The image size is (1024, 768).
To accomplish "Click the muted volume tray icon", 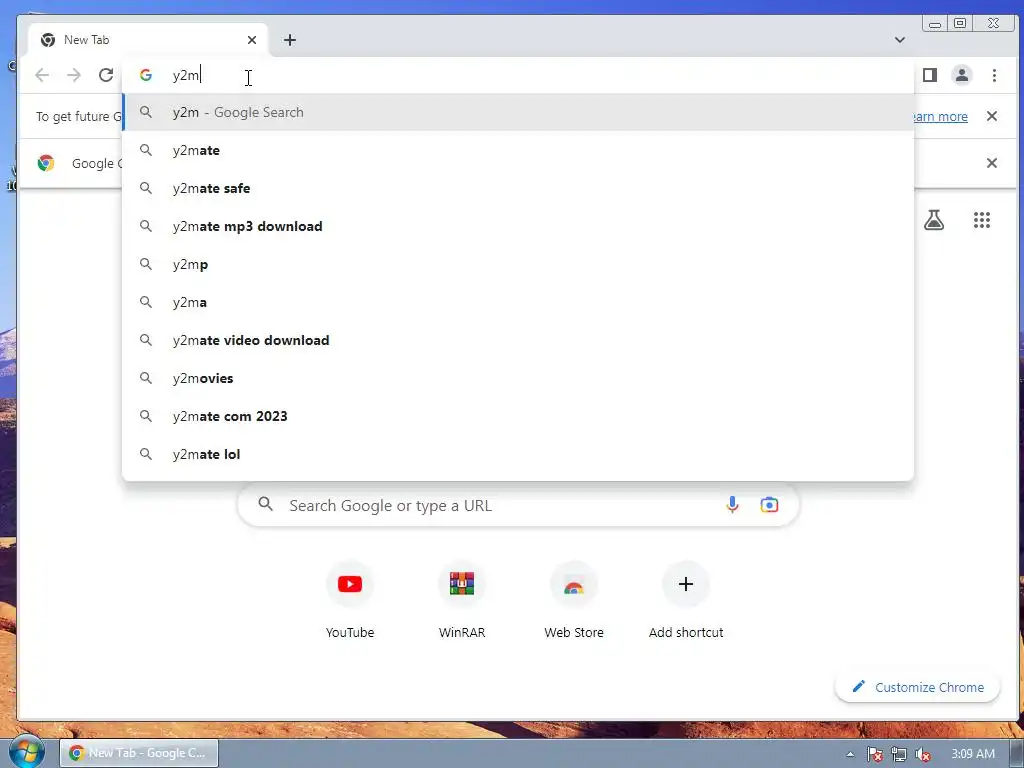I will [923, 754].
